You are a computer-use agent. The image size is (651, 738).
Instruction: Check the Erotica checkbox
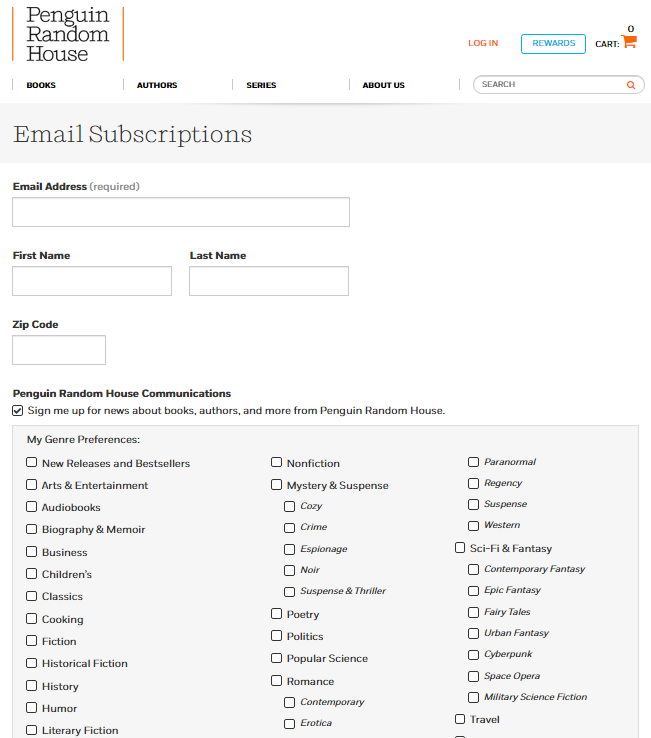289,723
